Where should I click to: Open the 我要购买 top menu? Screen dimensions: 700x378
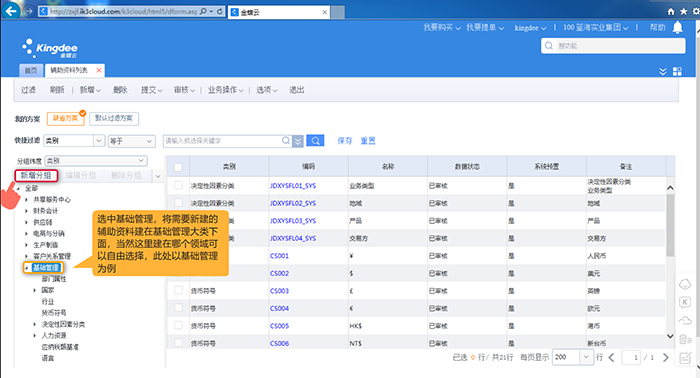click(442, 28)
